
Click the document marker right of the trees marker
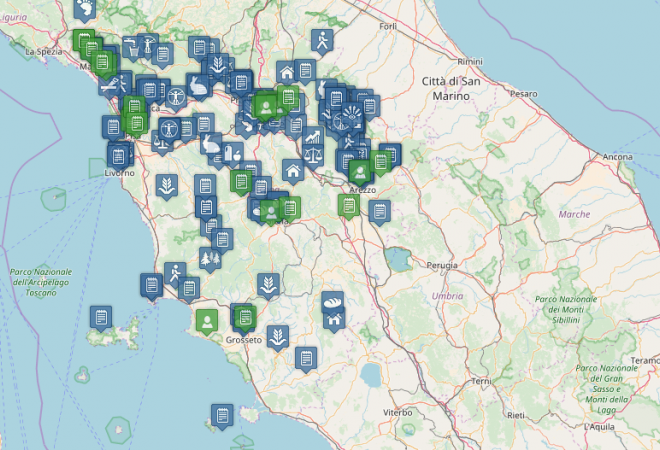(x=222, y=242)
